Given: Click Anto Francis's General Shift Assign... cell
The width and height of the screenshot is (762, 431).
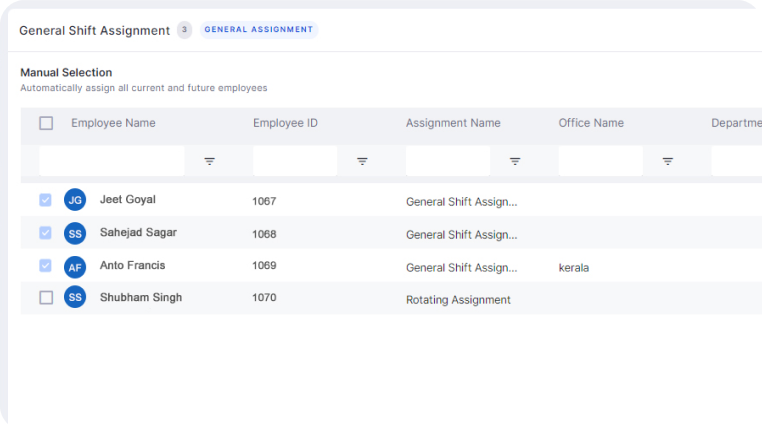Looking at the screenshot, I should coord(462,268).
